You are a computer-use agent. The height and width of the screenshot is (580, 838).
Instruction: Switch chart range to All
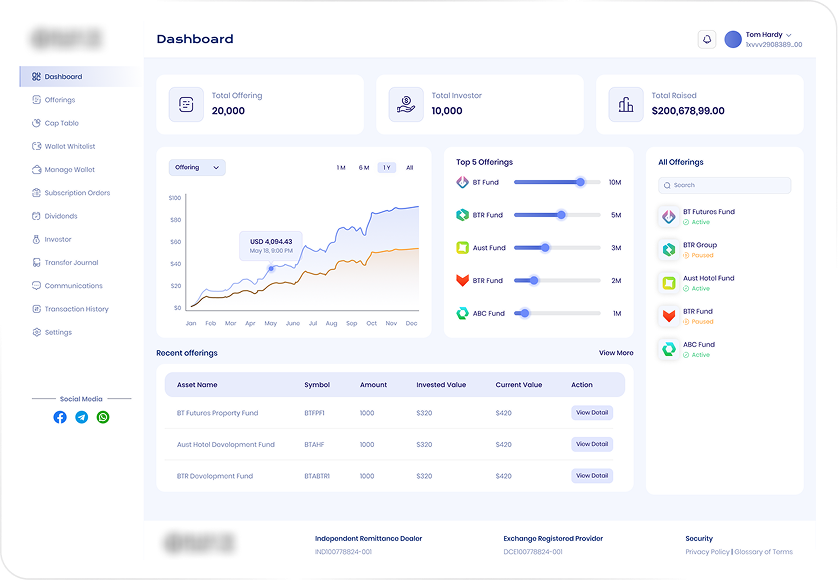[x=409, y=168]
